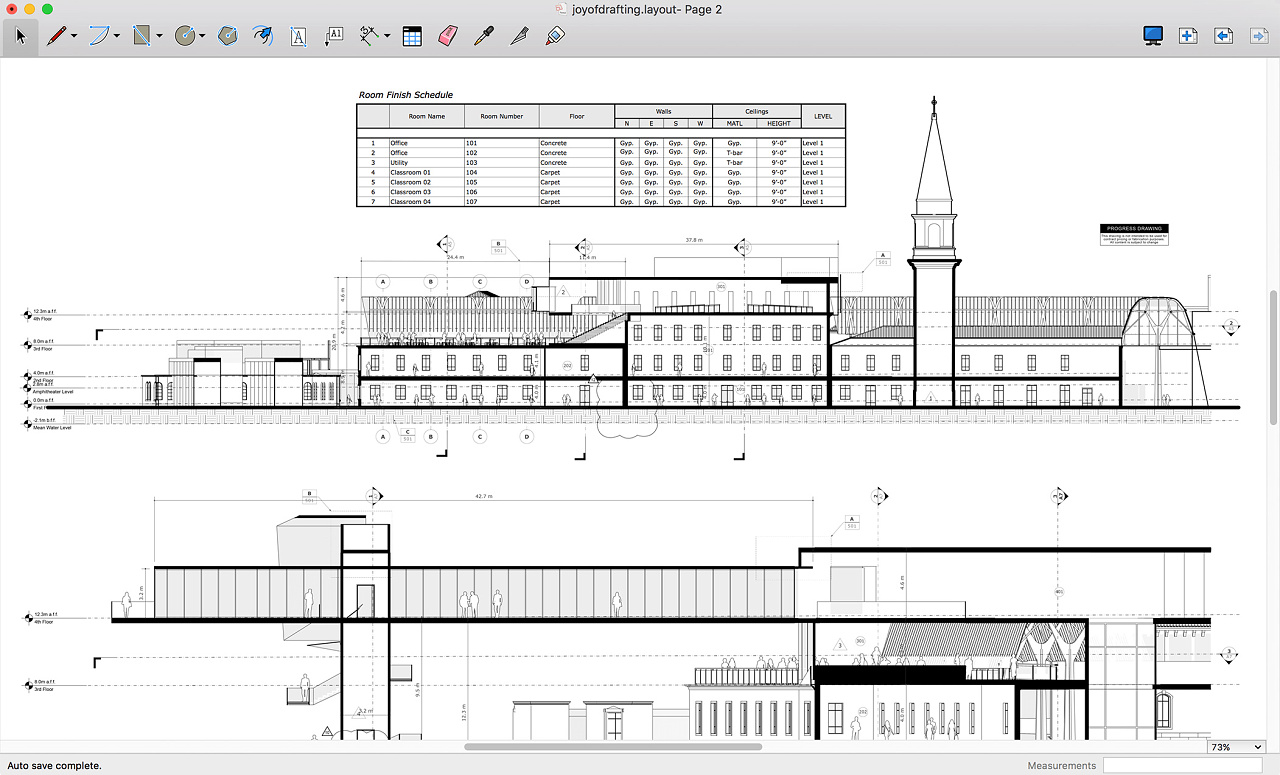The image size is (1280, 775).
Task: Add a new page
Action: click(1188, 36)
